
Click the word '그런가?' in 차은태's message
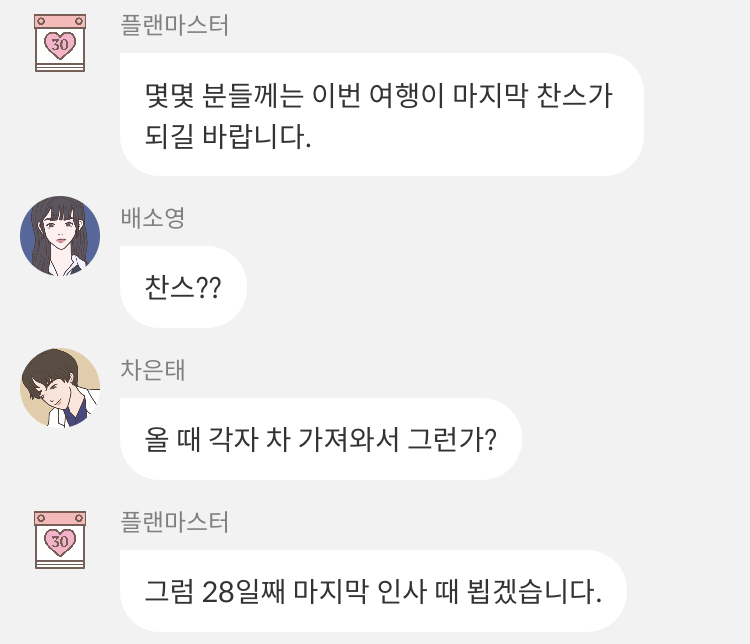[x=452, y=439]
